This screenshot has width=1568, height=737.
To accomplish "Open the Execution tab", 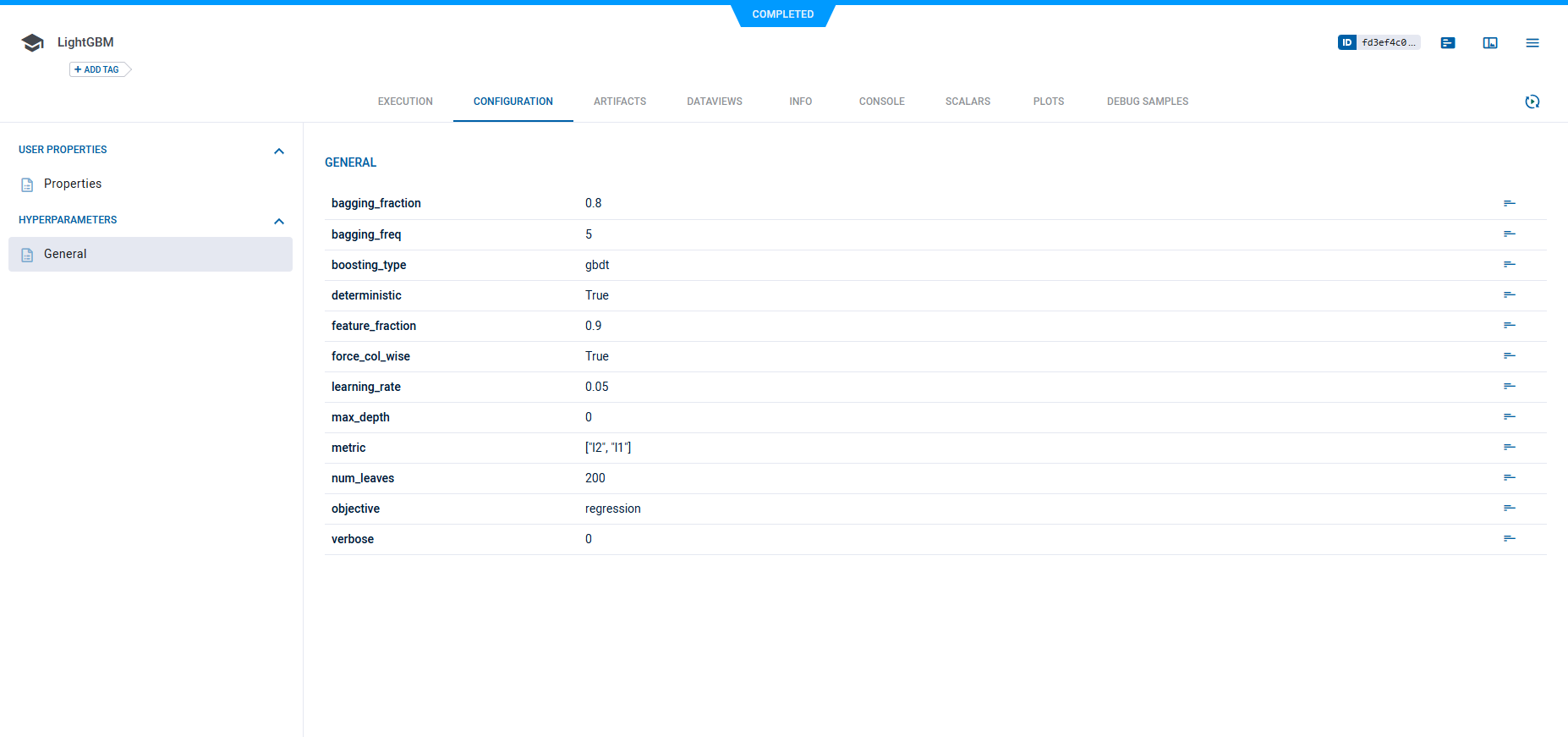I will pyautogui.click(x=405, y=102).
